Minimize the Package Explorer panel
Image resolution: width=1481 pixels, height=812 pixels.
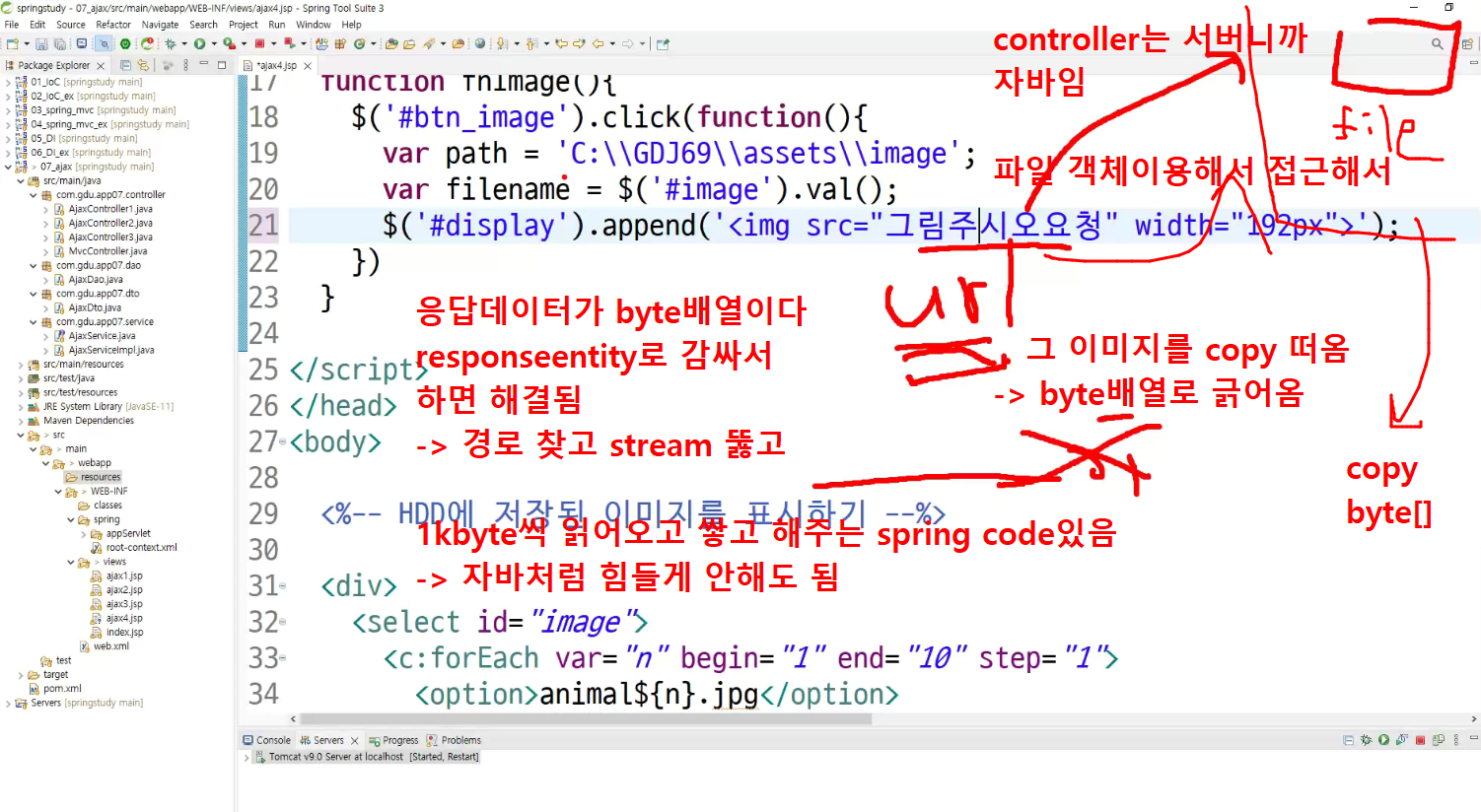coord(203,64)
